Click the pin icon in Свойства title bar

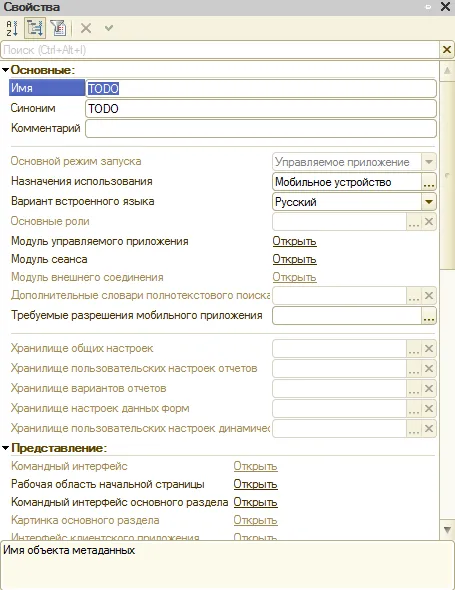click(428, 7)
